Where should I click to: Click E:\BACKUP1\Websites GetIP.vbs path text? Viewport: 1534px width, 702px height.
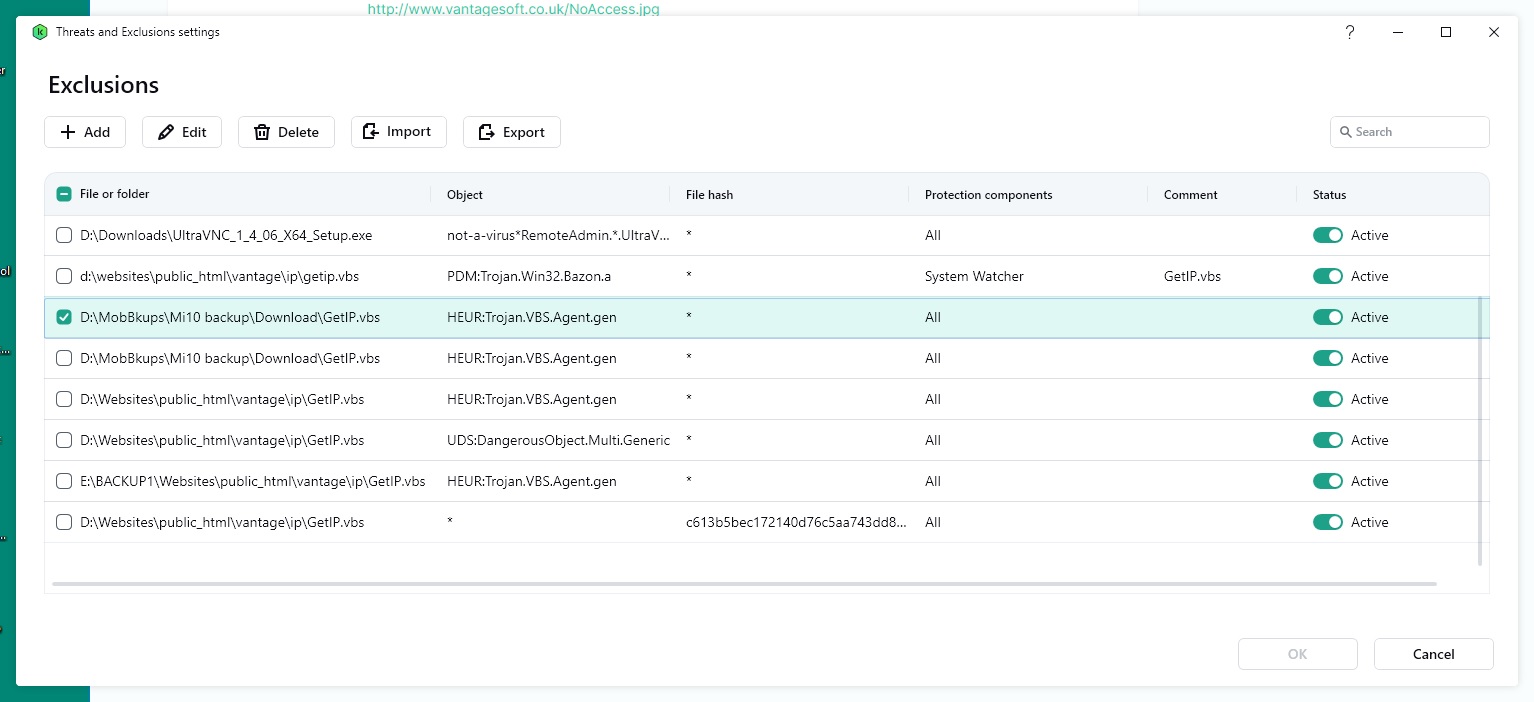click(x=252, y=481)
